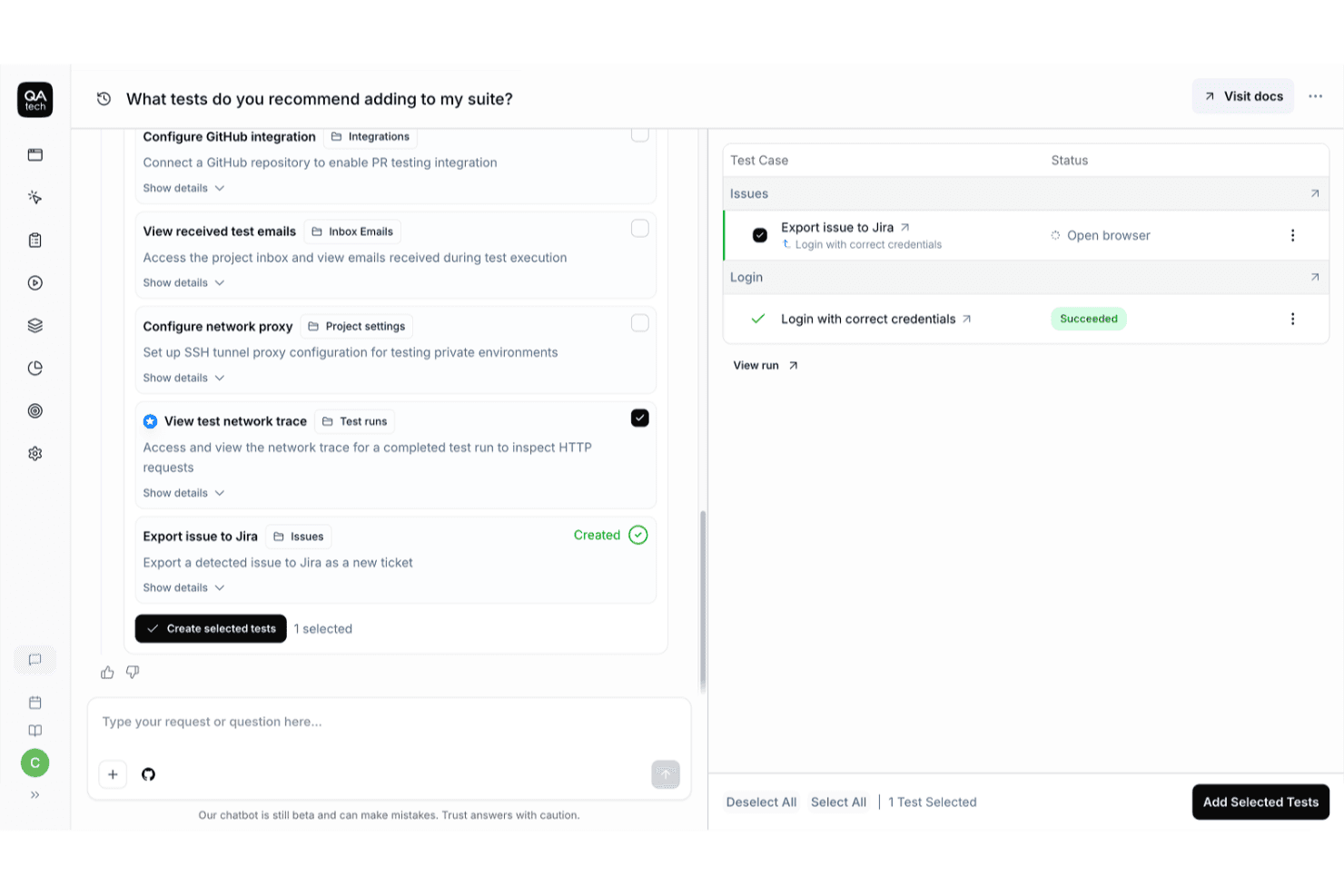Open the clipboard icon in sidebar
The image size is (1344, 896).
(x=35, y=241)
